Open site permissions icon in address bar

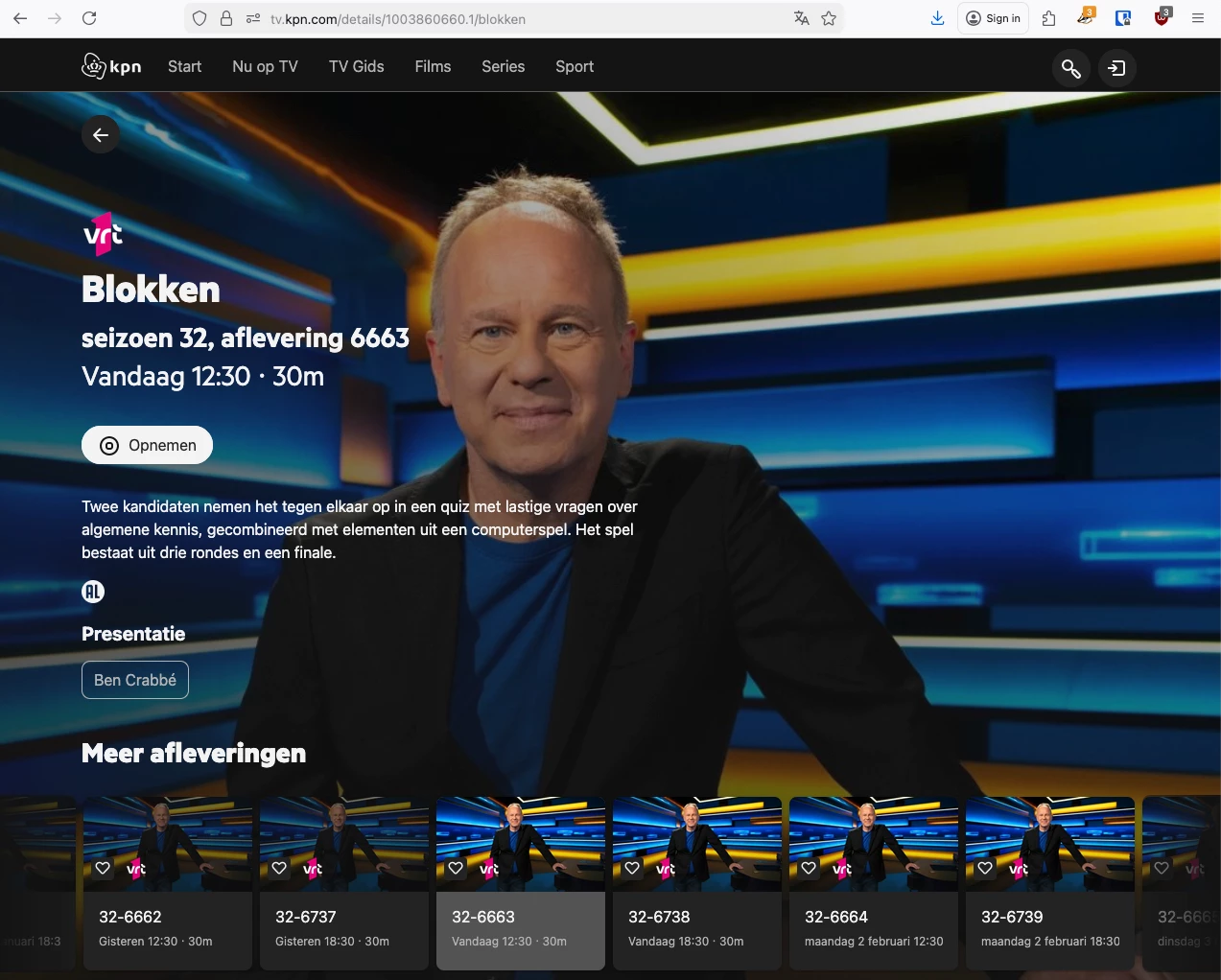tap(253, 18)
